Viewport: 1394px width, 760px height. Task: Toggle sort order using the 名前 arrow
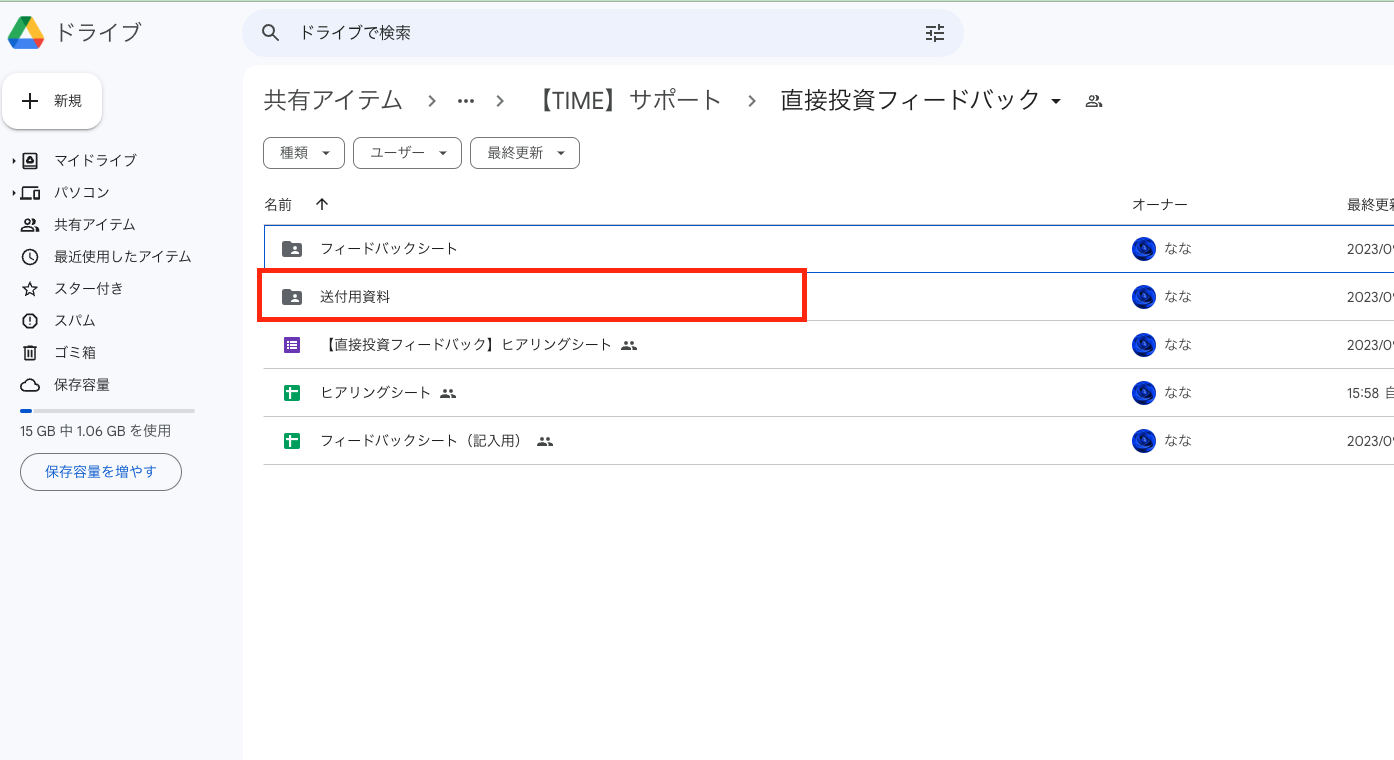pyautogui.click(x=321, y=204)
